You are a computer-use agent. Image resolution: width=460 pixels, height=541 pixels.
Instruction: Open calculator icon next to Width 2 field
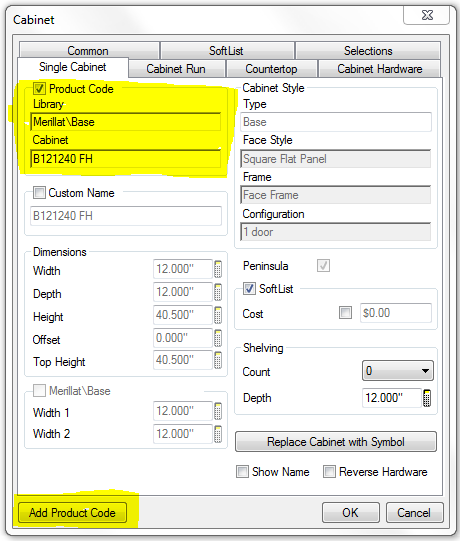[218, 434]
